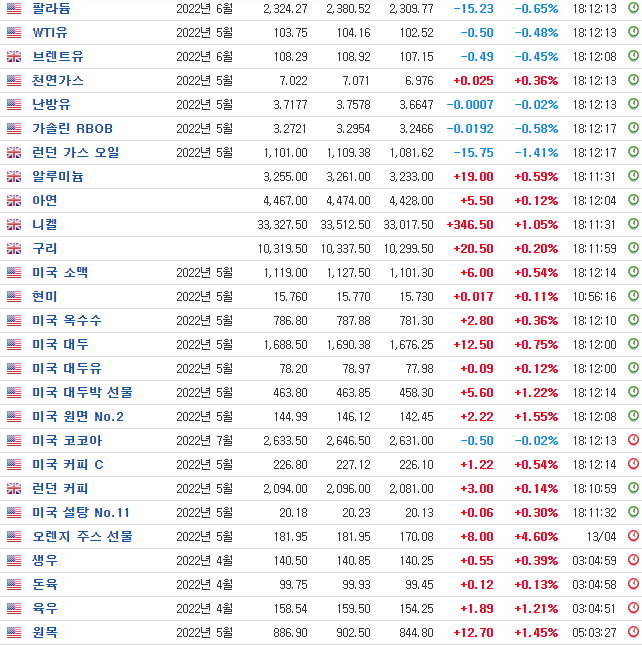Image resolution: width=642 pixels, height=645 pixels.
Task: Select the 7.022 natural gas price
Action: click(x=293, y=81)
